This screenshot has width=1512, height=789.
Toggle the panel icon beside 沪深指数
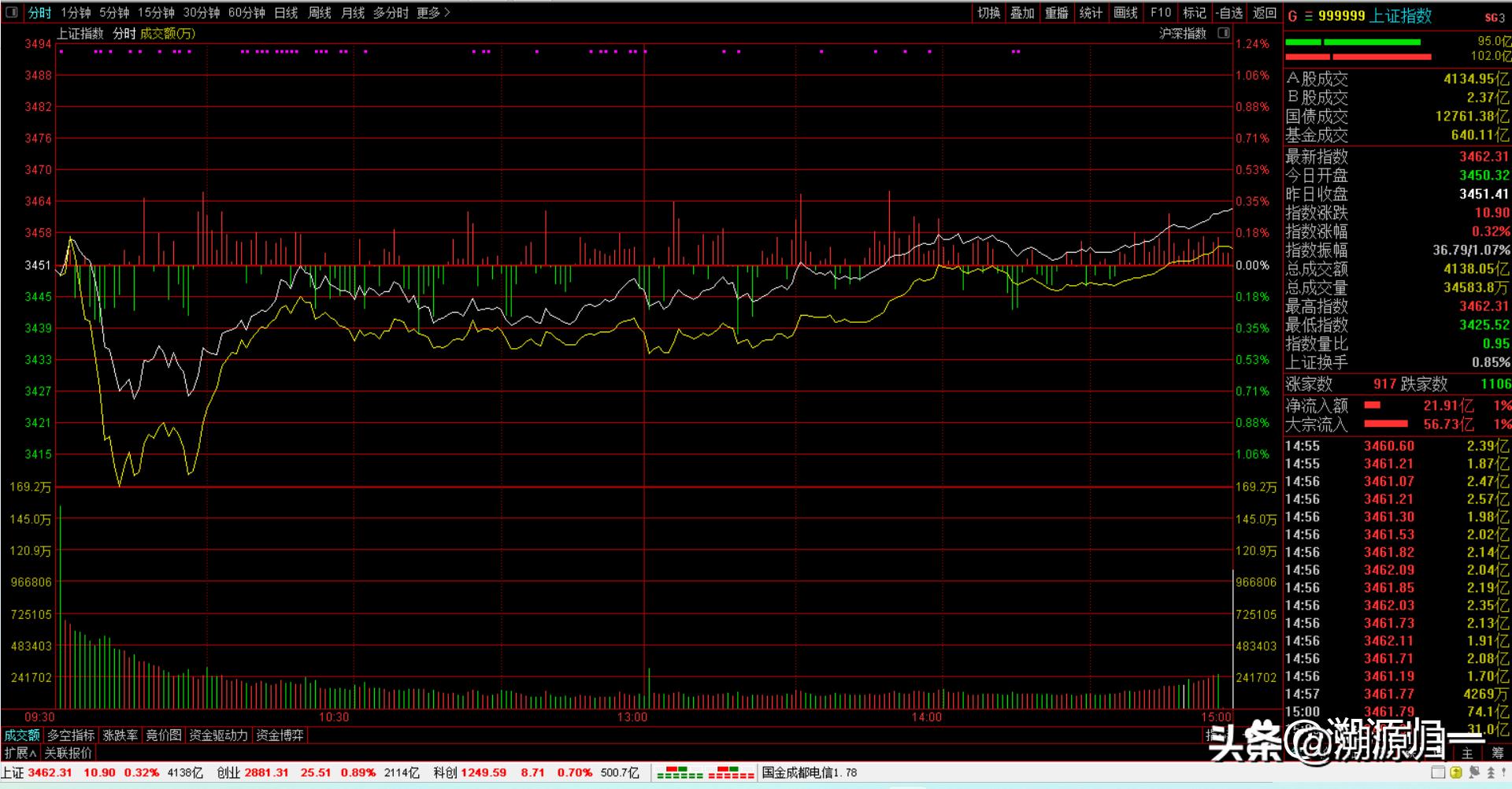coord(1223,33)
